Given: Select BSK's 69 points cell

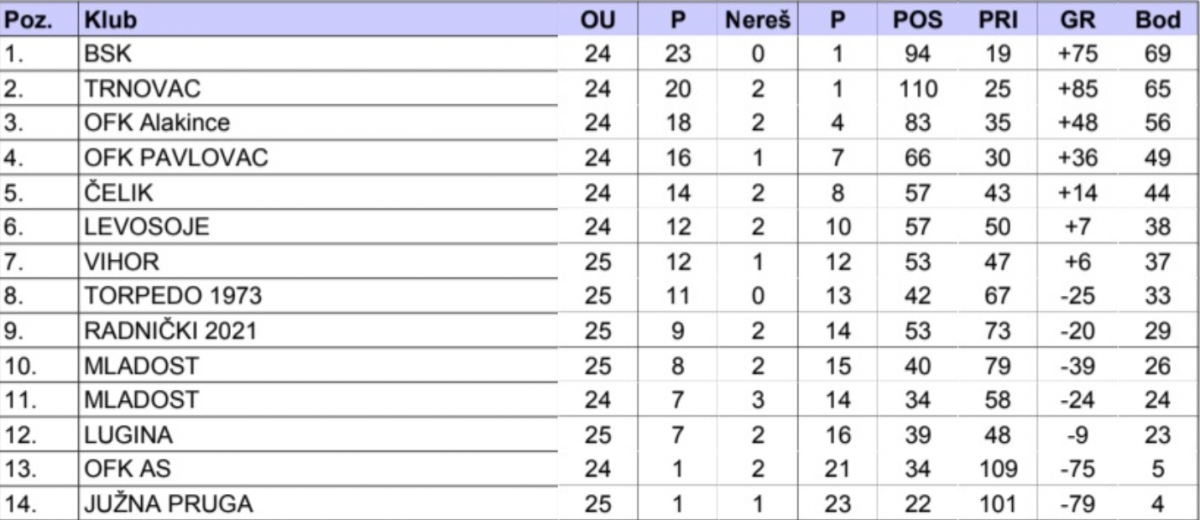Looking at the screenshot, I should [x=1157, y=53].
